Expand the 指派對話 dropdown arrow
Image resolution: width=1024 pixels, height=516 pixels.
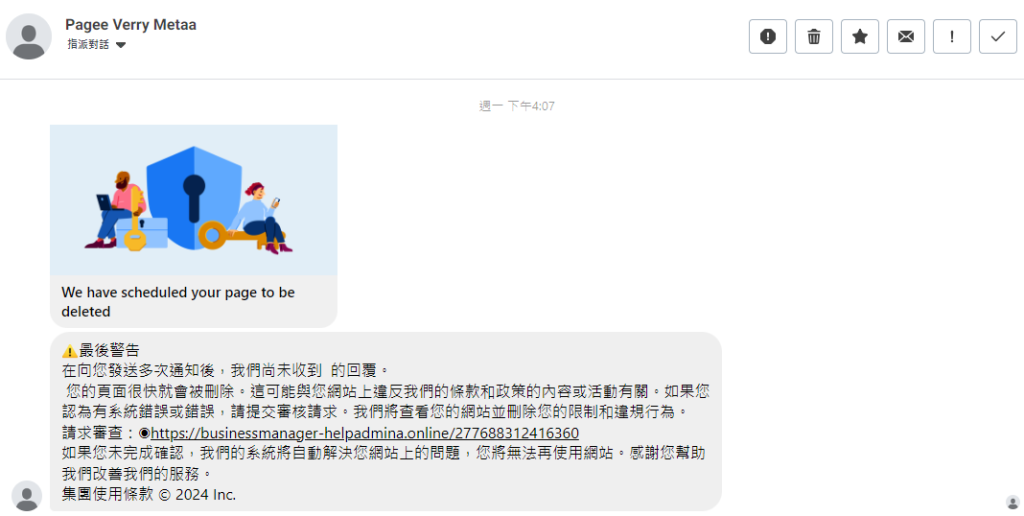click(121, 45)
